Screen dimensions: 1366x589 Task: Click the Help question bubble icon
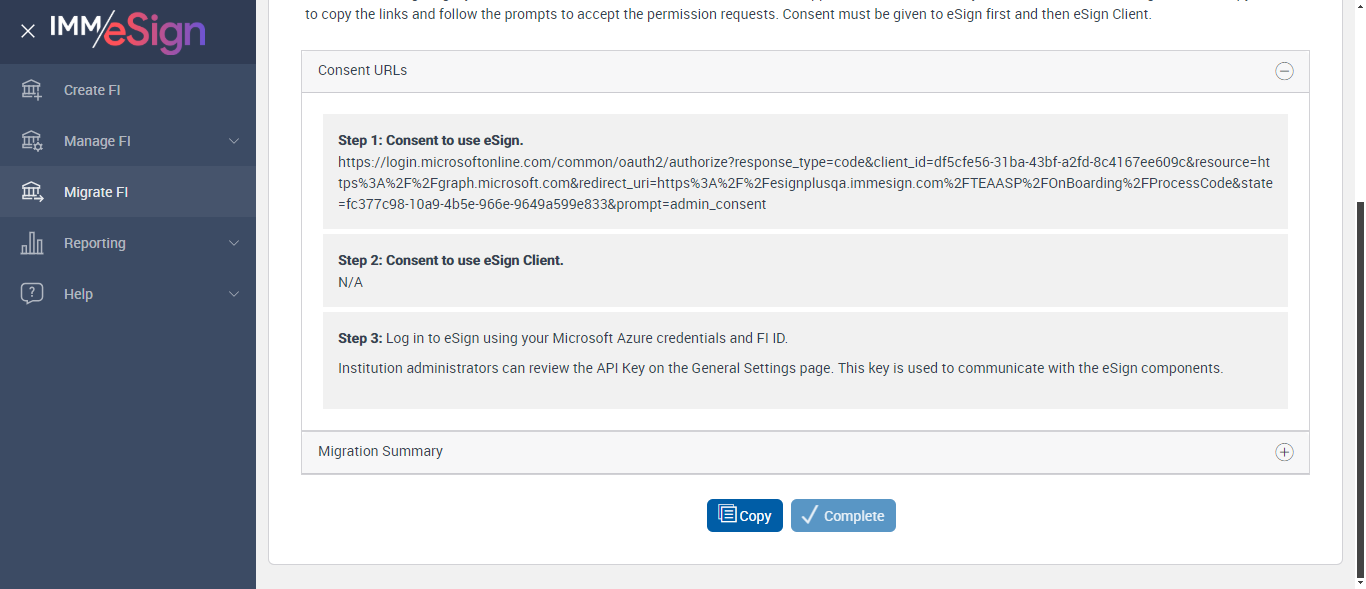[32, 294]
